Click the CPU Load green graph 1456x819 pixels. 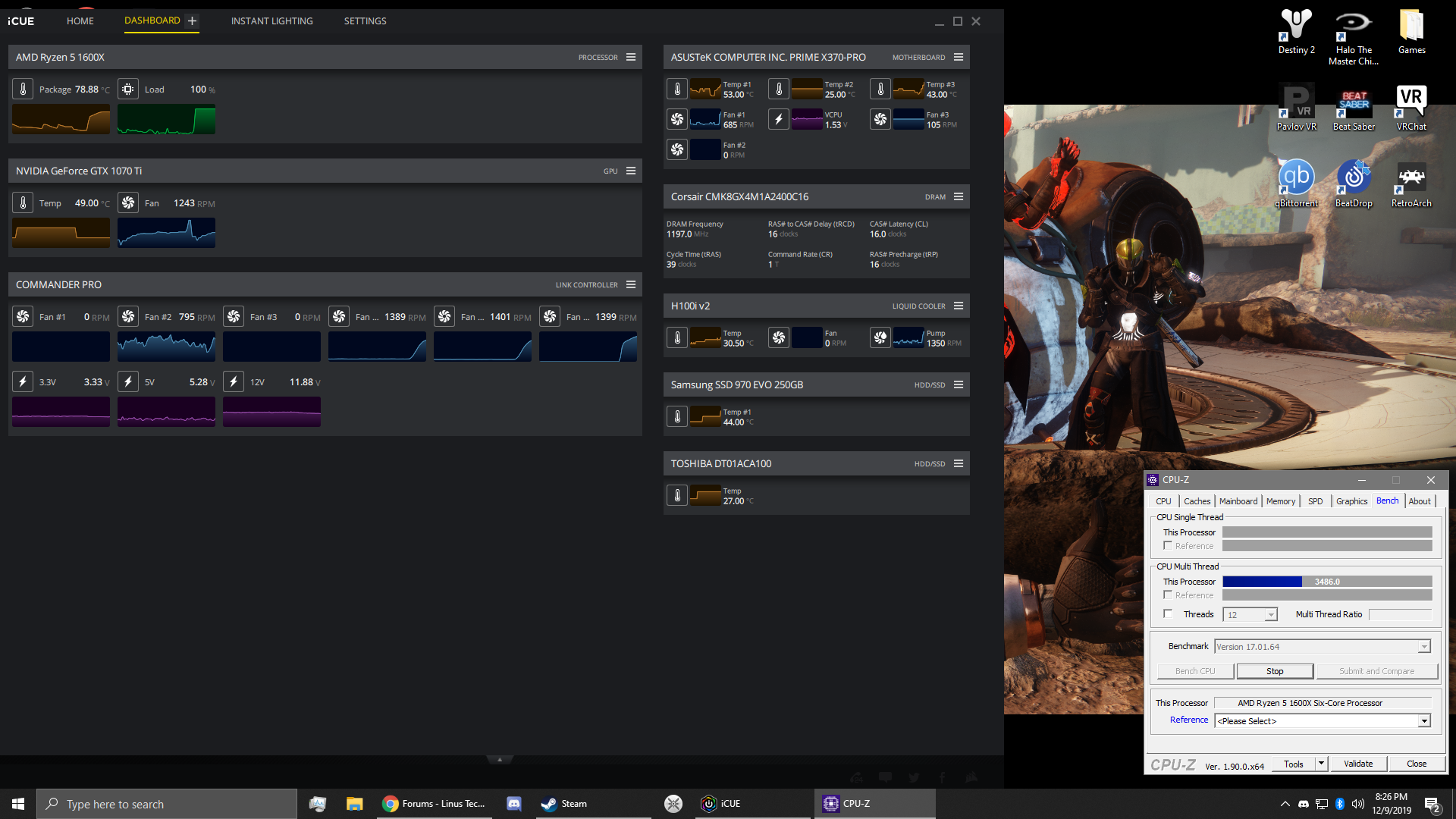(x=166, y=120)
